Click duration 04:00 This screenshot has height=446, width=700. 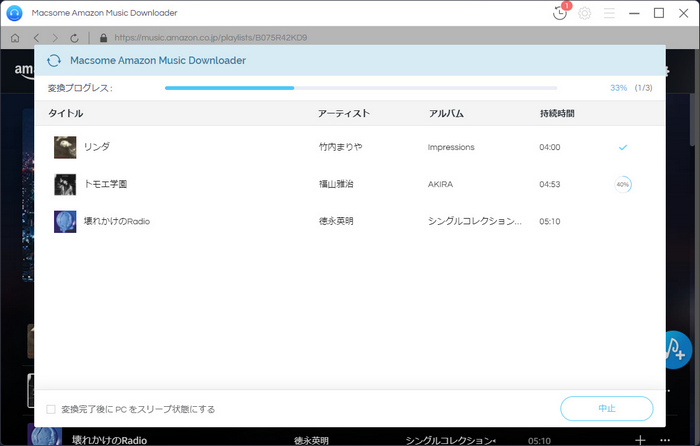[x=550, y=147]
